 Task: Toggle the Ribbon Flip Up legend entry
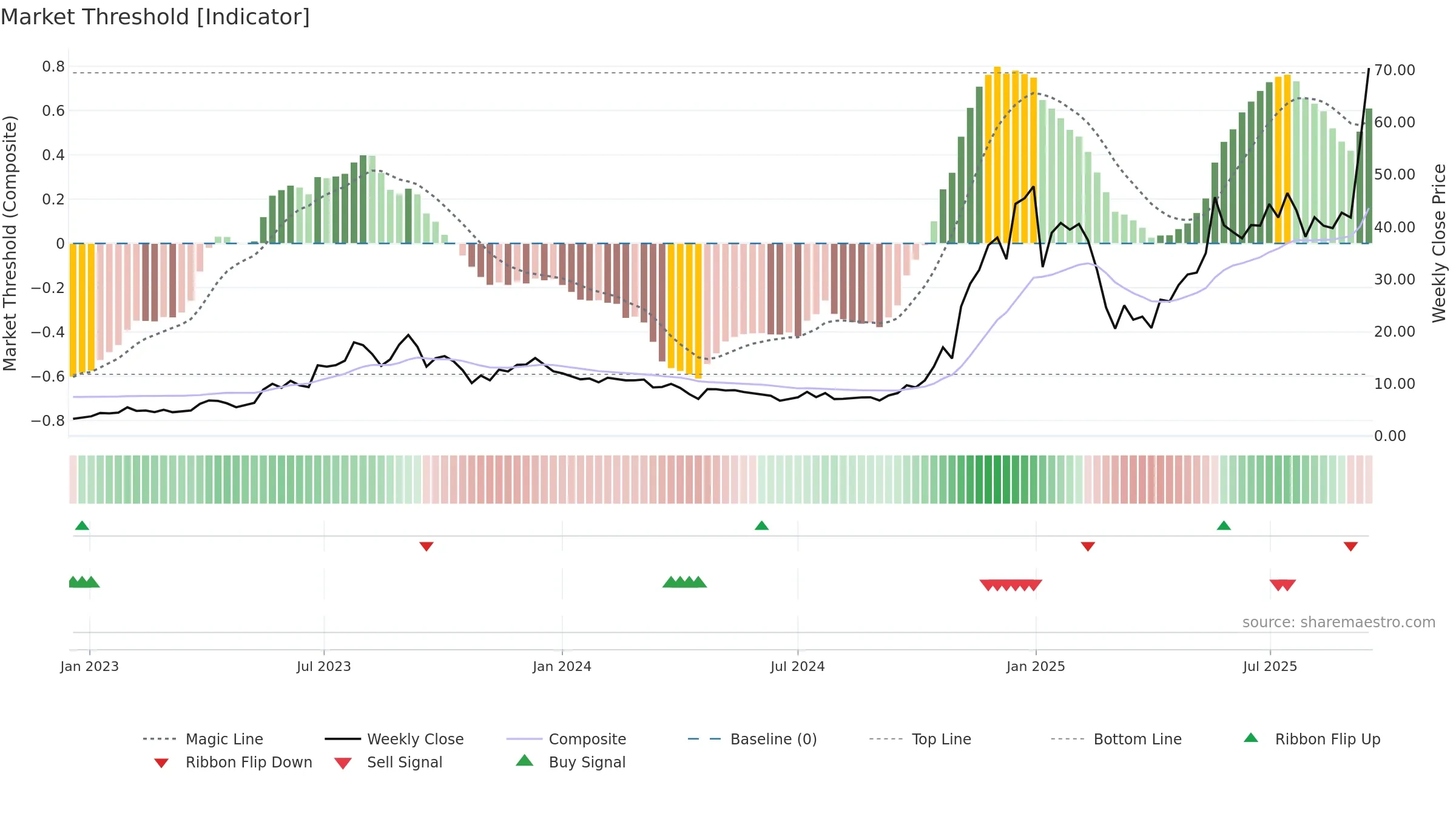pyautogui.click(x=1312, y=739)
